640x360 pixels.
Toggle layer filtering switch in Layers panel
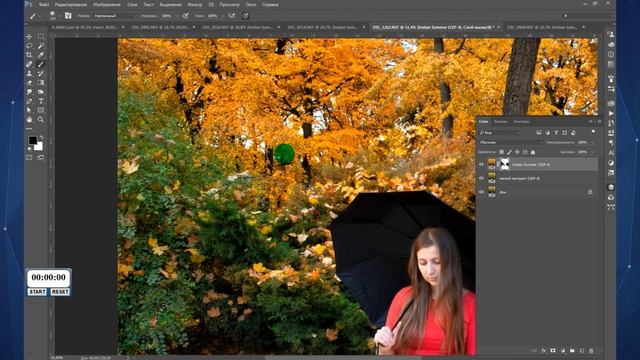pyautogui.click(x=593, y=132)
